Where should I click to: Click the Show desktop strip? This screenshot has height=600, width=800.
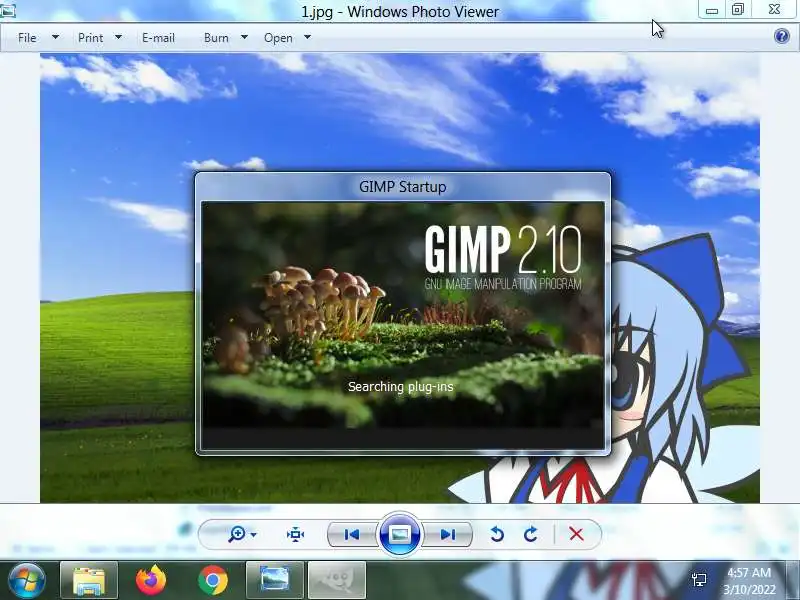793,580
